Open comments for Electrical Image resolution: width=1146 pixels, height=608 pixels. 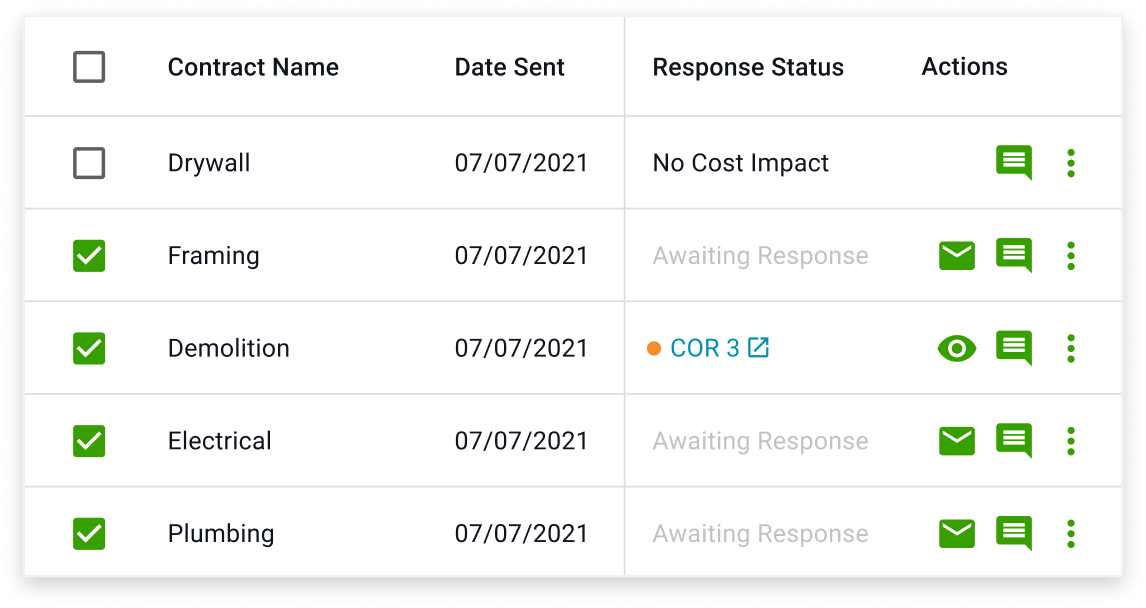(x=1014, y=440)
